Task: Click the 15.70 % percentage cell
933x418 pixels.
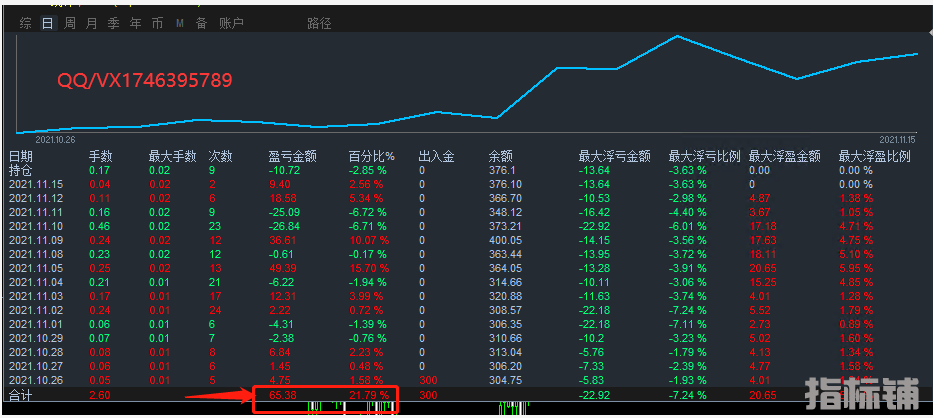Action: (369, 268)
